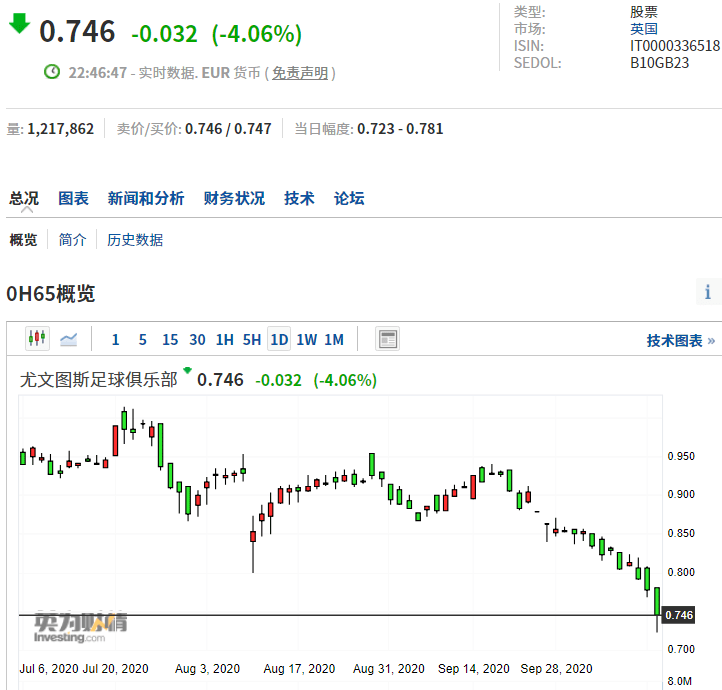Select the 1D chart interval
The width and height of the screenshot is (722, 690).
click(x=279, y=339)
